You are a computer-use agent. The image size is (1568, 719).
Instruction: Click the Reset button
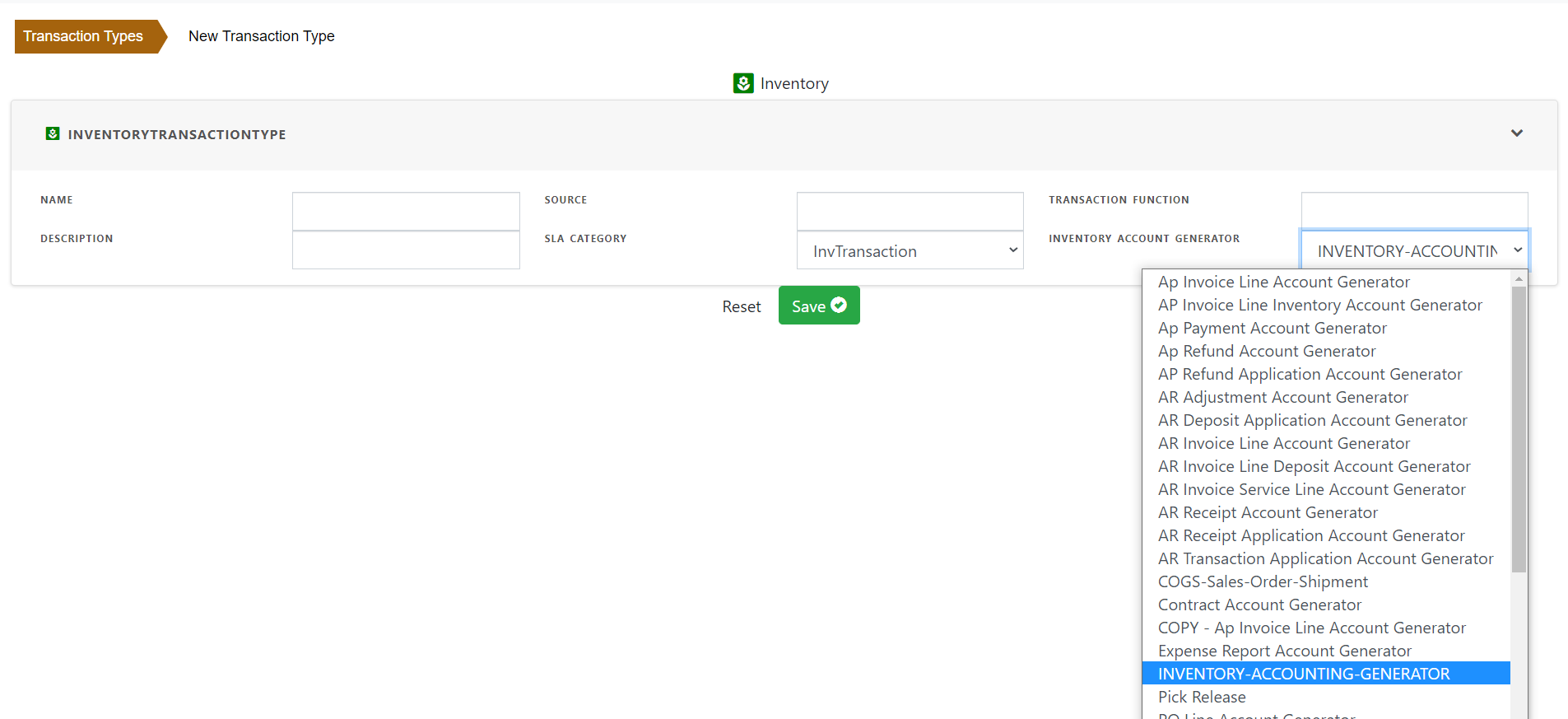(742, 306)
